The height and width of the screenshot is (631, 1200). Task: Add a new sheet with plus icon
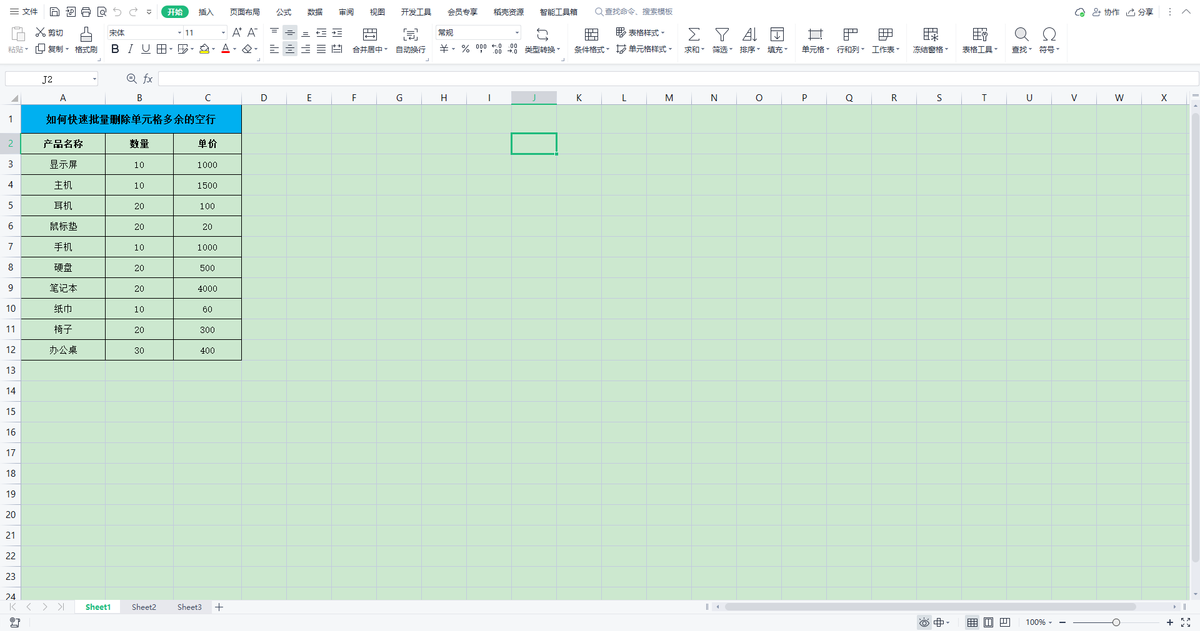tap(219, 607)
